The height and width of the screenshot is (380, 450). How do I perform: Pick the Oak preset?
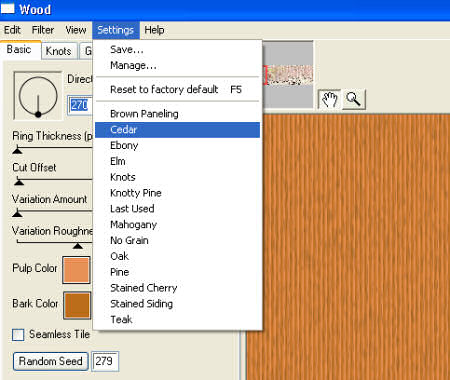177,256
